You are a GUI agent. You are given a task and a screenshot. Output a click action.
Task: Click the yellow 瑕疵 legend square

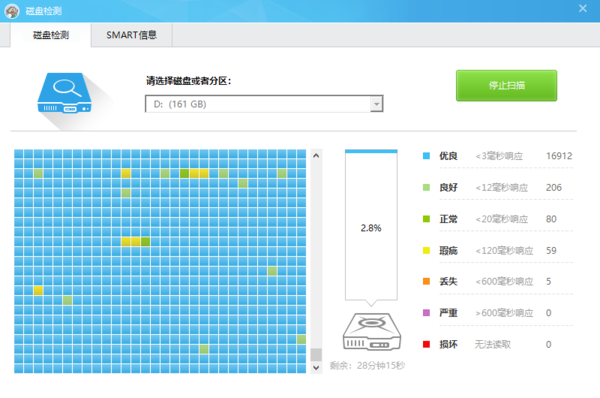[426, 250]
